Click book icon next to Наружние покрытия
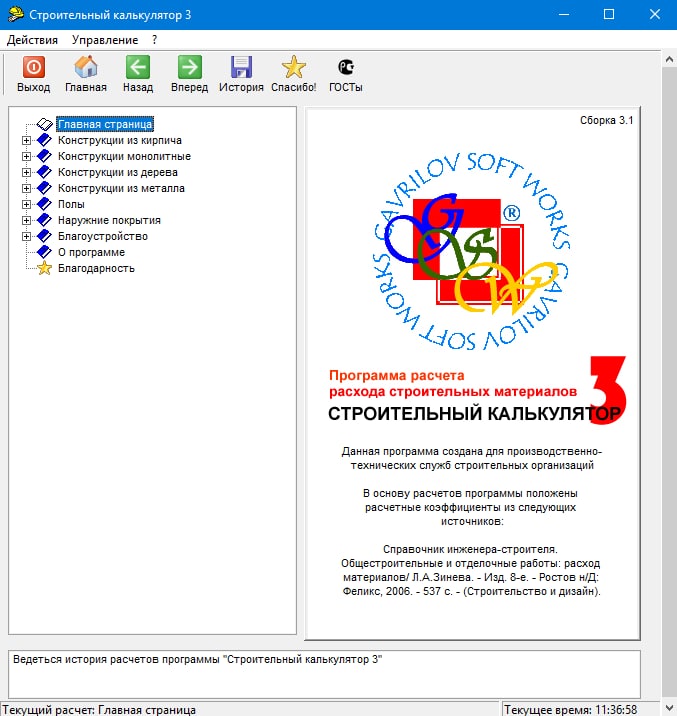677x716 pixels. tap(44, 220)
